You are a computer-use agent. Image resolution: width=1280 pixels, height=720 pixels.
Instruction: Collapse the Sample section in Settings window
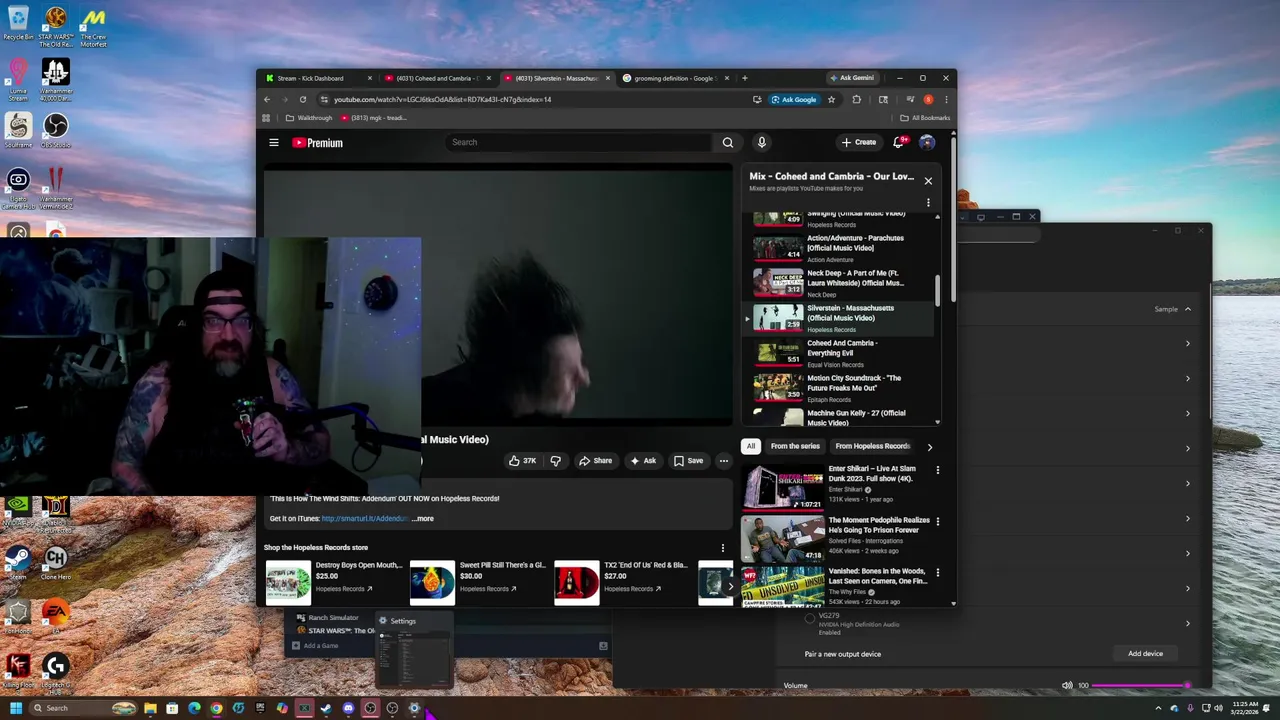click(1188, 309)
